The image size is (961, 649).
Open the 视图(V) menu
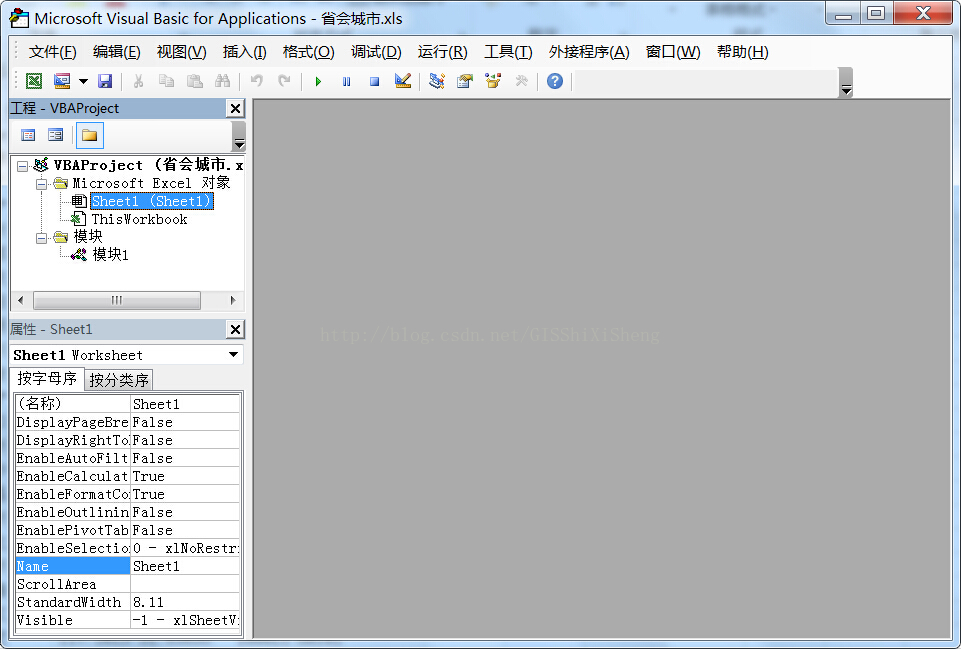181,52
